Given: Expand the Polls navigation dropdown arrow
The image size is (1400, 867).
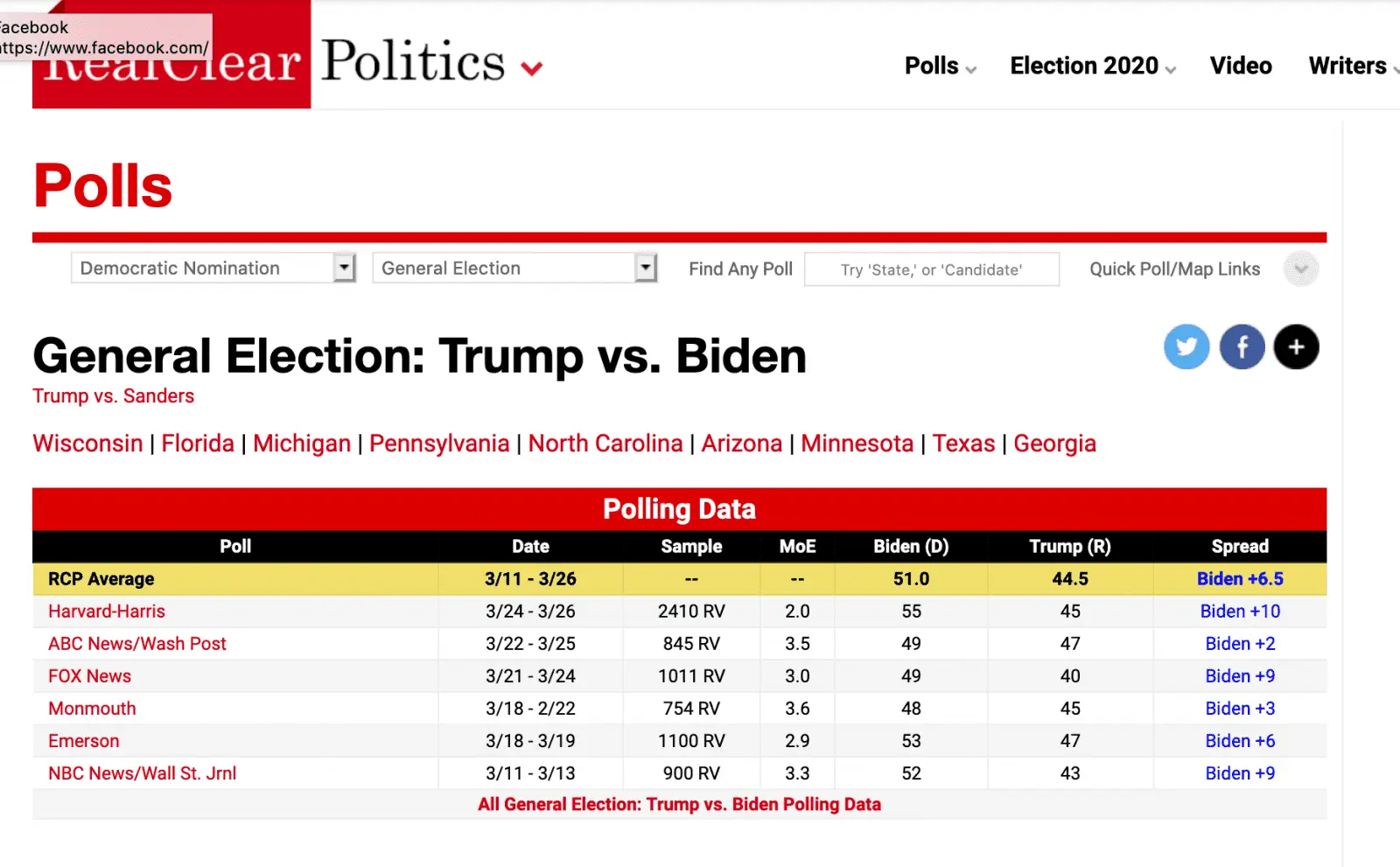Looking at the screenshot, I should pos(970,68).
